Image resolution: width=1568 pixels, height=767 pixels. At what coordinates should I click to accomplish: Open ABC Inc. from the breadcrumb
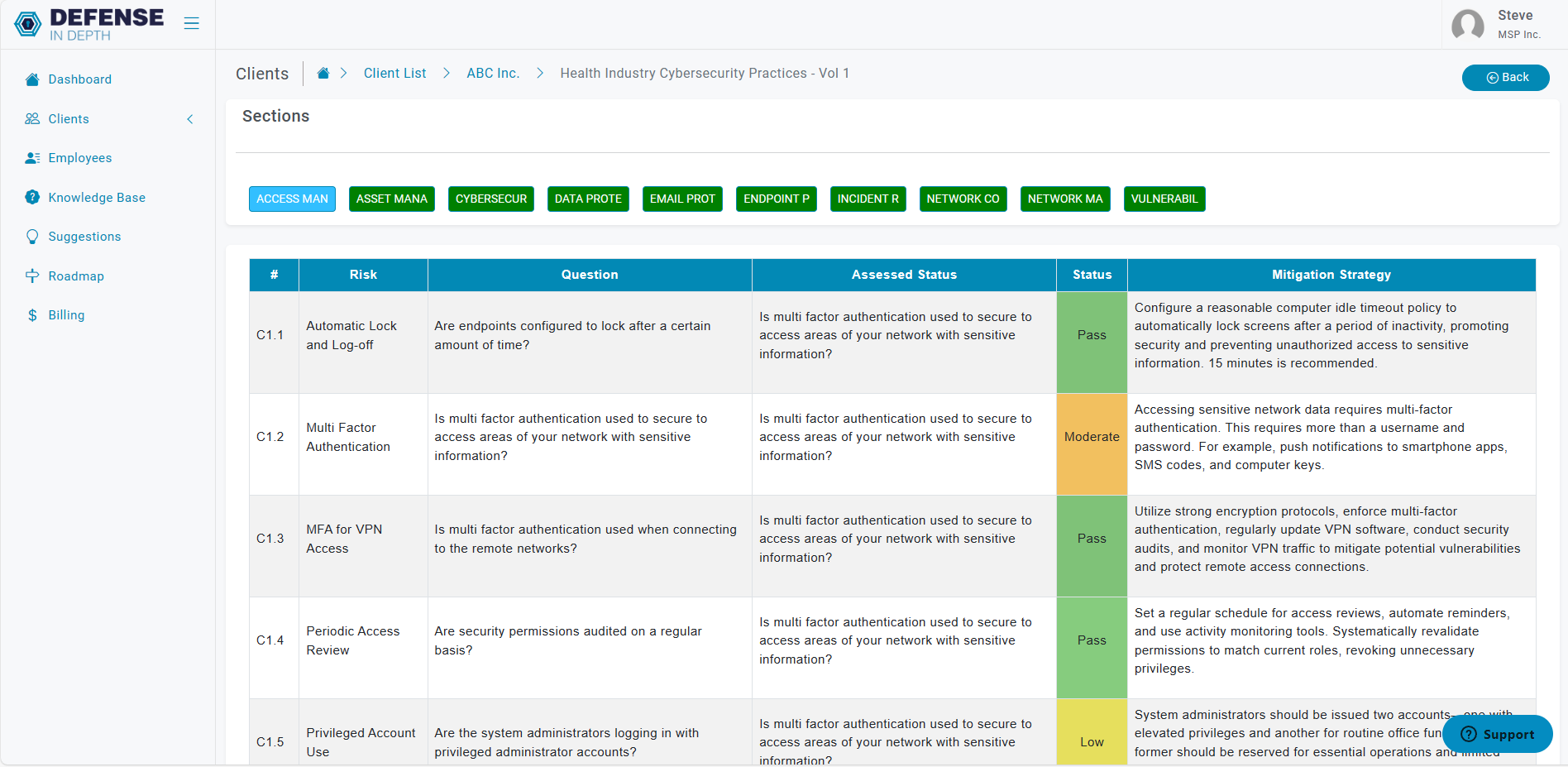point(492,73)
